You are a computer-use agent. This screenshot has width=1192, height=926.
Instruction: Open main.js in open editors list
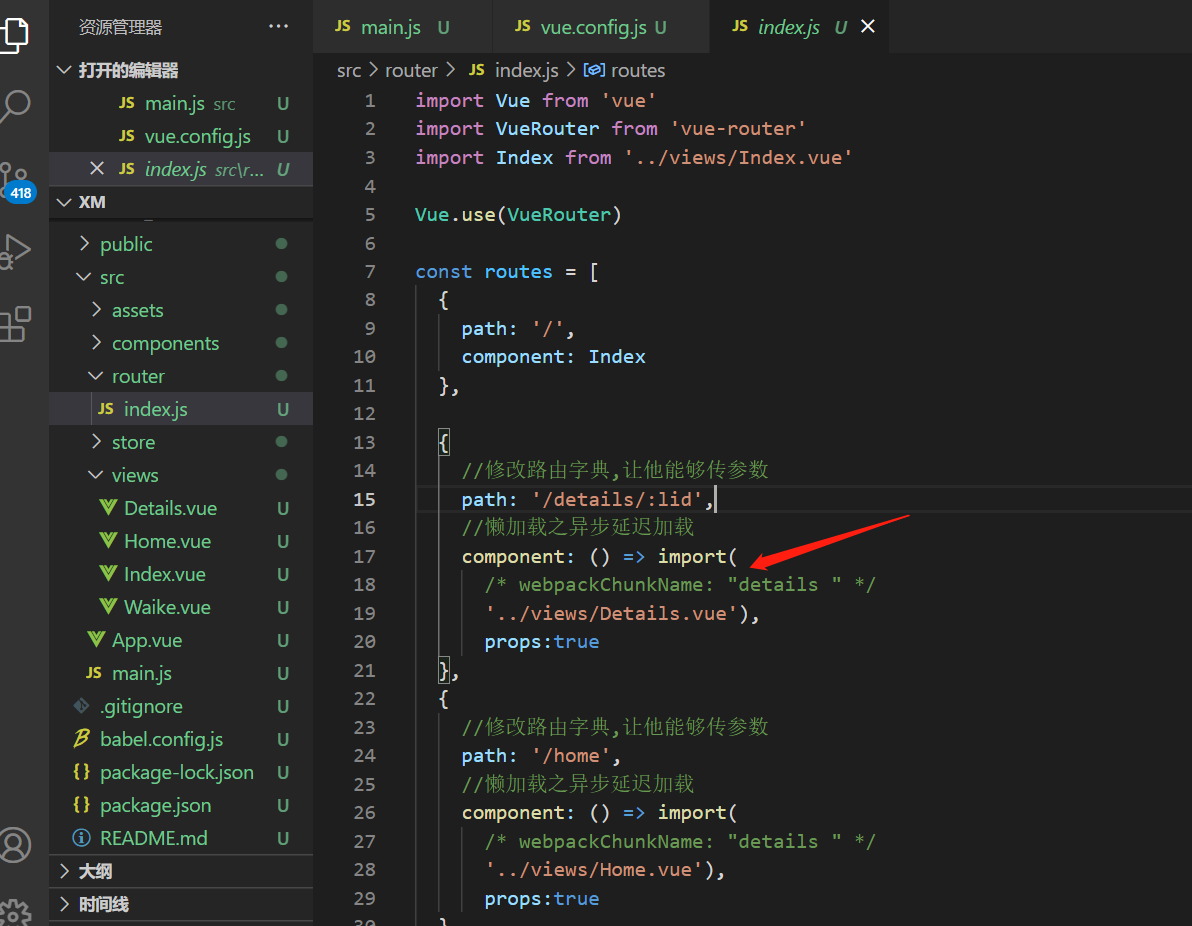tap(180, 103)
